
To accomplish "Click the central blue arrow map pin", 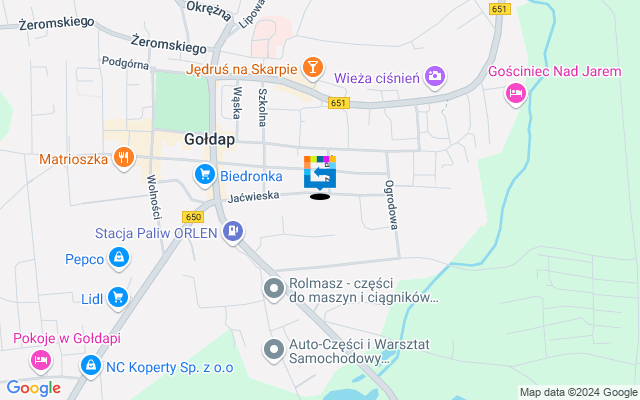I will tap(320, 173).
